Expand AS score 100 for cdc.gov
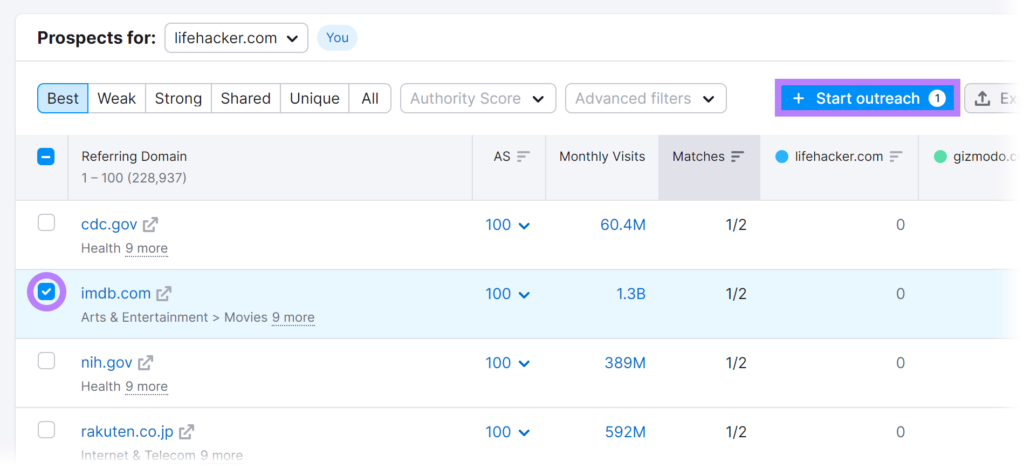Image resolution: width=1024 pixels, height=468 pixels. pyautogui.click(x=507, y=225)
